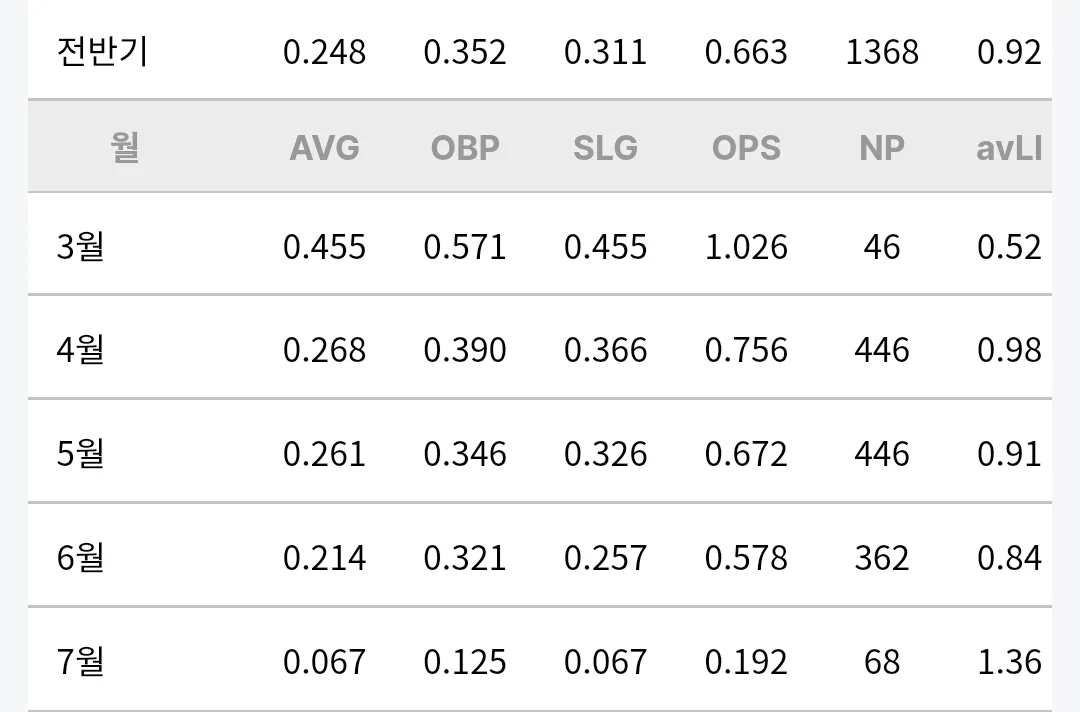Click the 6월 NP value 362
Viewport: 1080px width, 712px height.
coord(882,558)
